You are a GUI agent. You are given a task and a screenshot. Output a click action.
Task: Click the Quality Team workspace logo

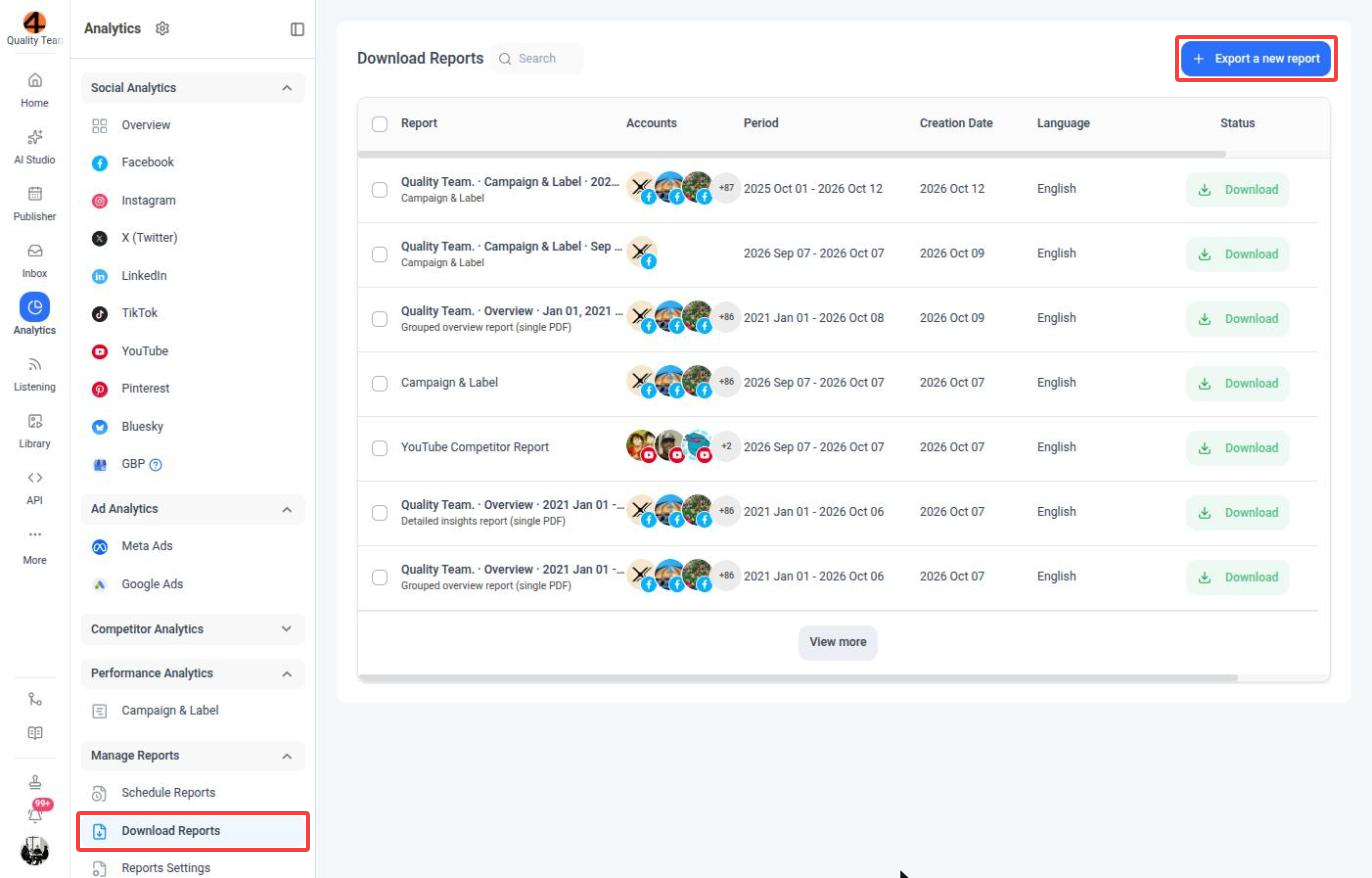(35, 22)
